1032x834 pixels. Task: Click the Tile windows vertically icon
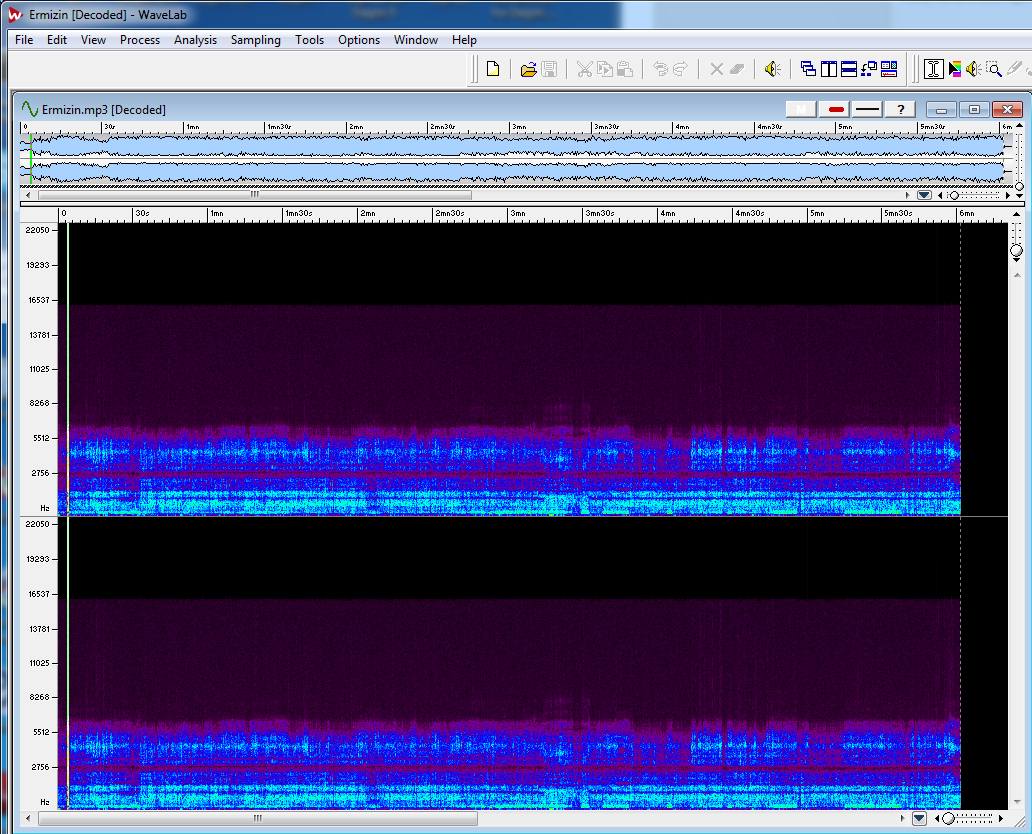point(828,69)
